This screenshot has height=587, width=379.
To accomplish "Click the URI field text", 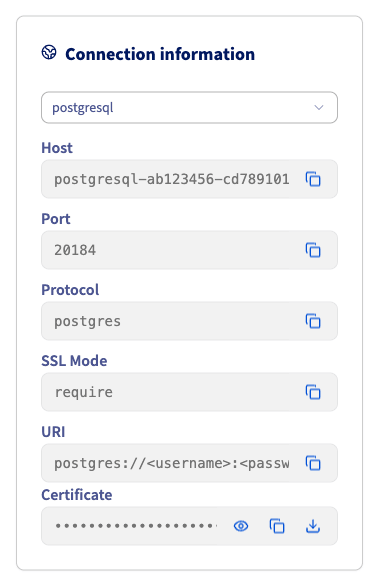I will 172,463.
